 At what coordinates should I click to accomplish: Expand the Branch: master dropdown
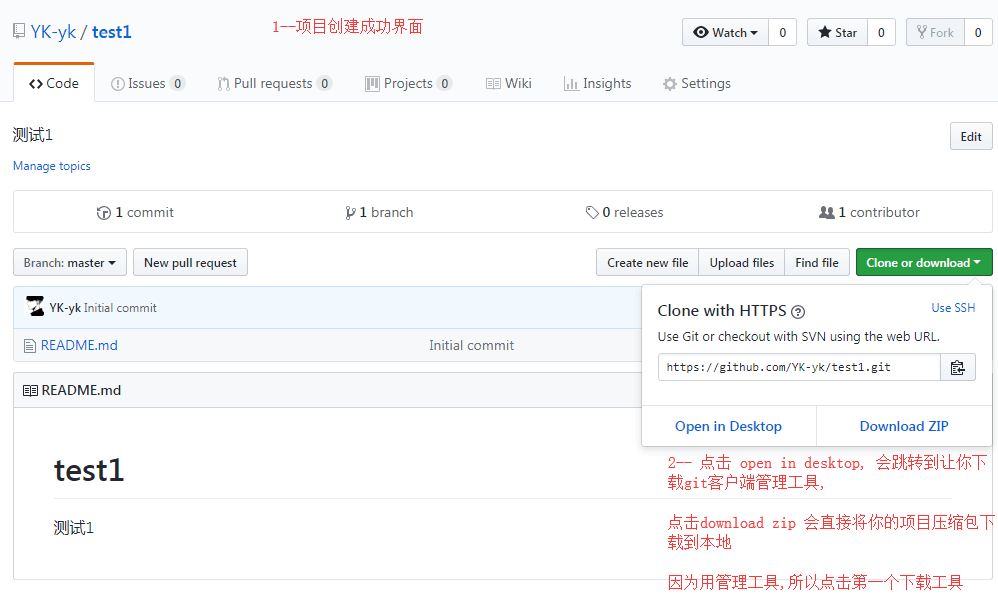coord(70,262)
